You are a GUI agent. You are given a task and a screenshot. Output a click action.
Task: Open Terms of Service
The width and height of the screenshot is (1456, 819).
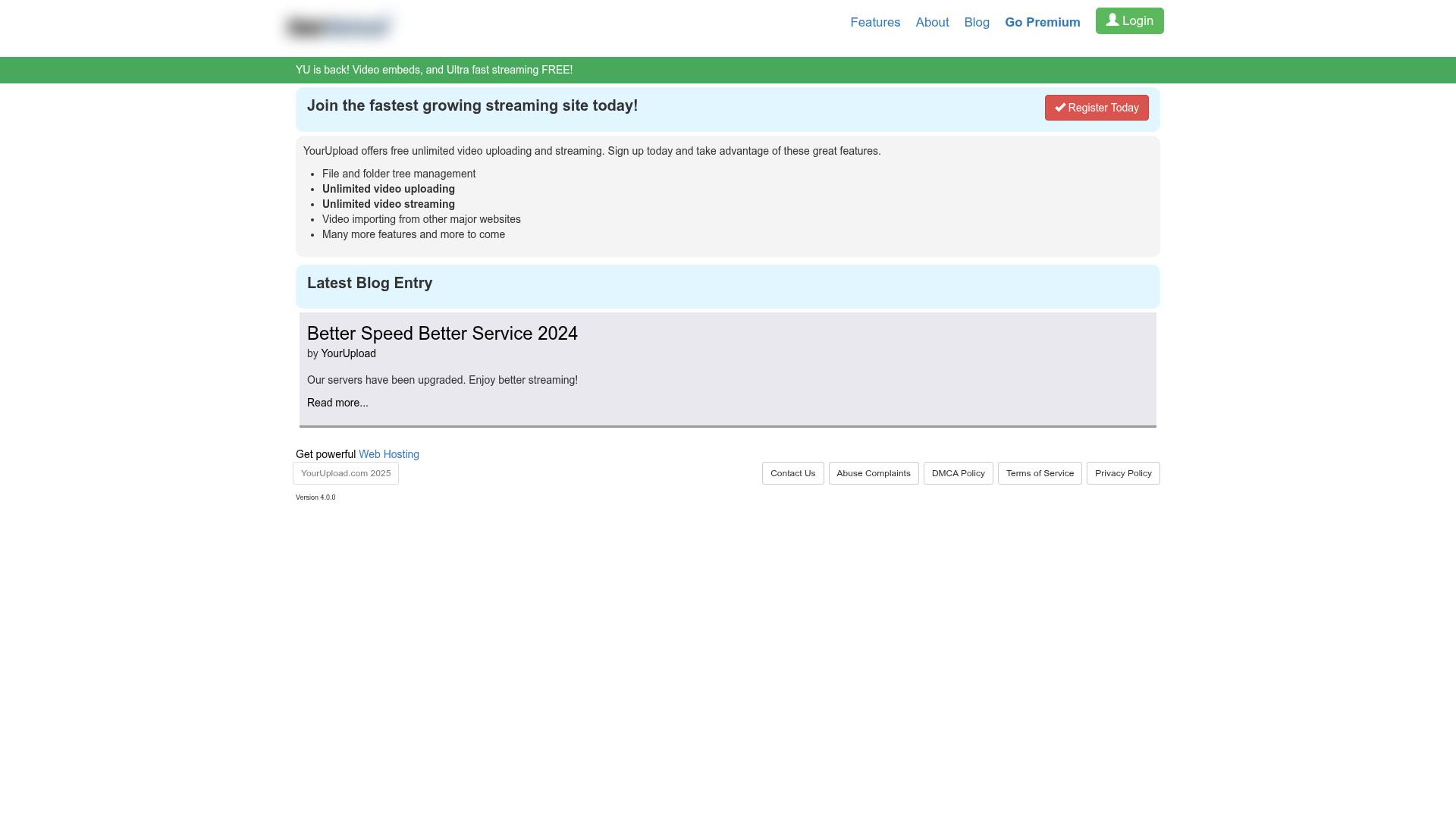1039,473
